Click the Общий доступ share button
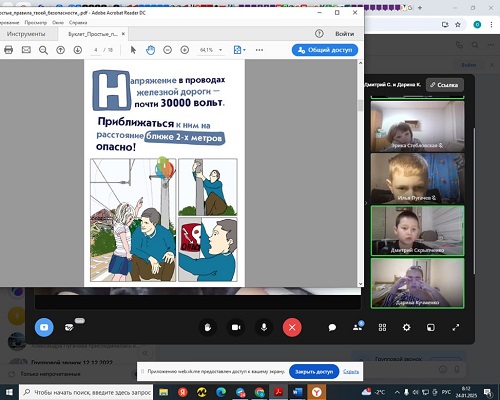This screenshot has height=400, width=500. coord(325,50)
